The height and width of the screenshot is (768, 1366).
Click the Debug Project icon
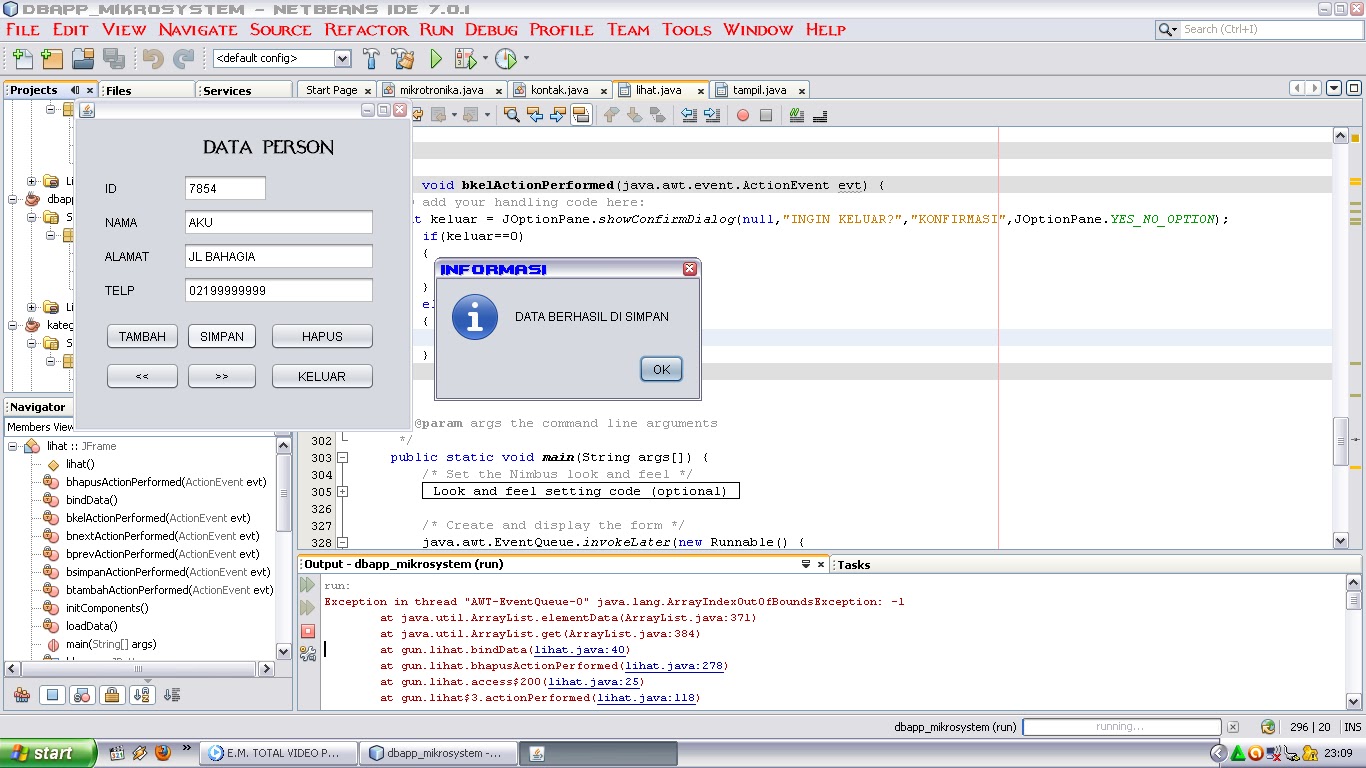(465, 58)
